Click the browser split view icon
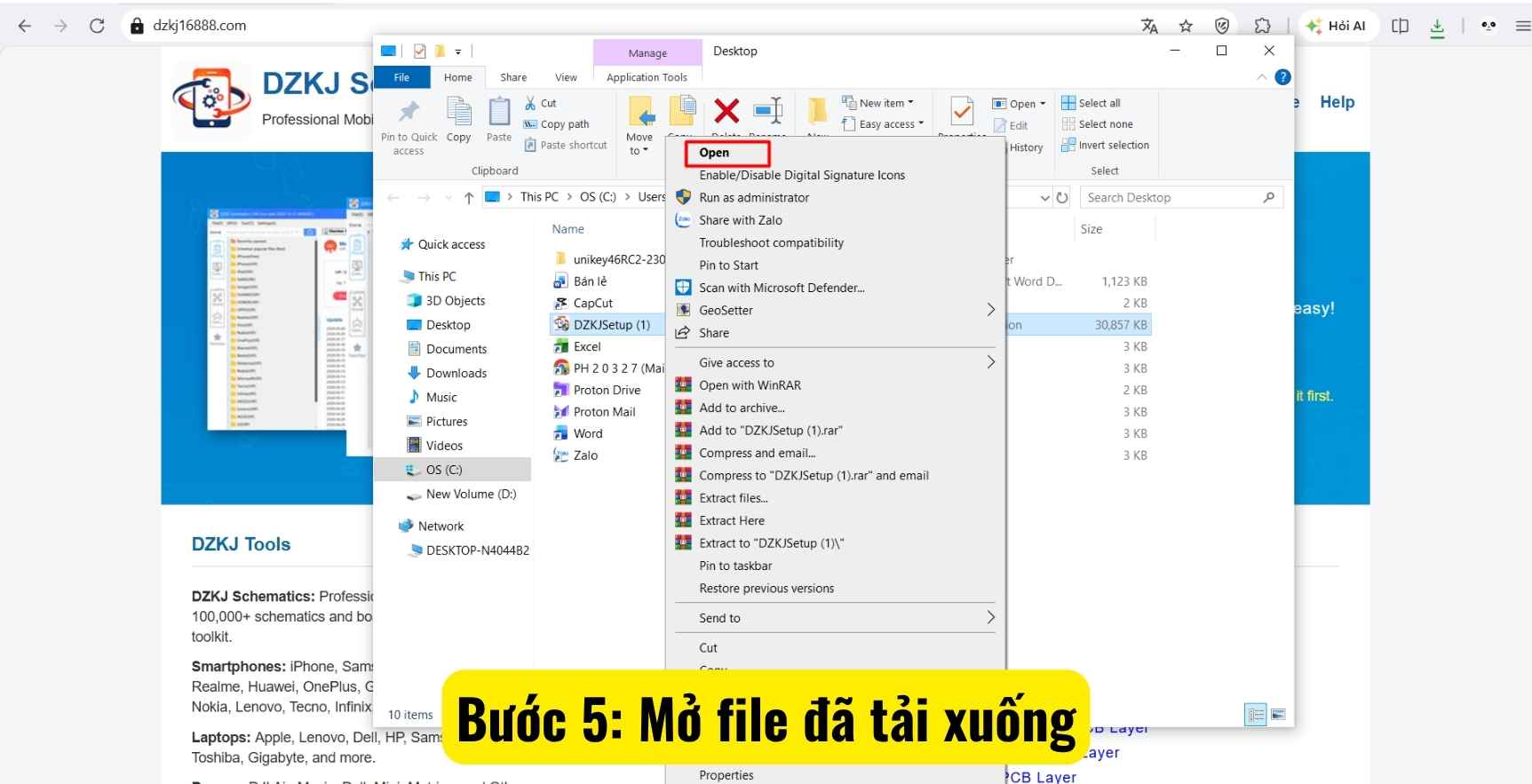 pyautogui.click(x=1401, y=26)
